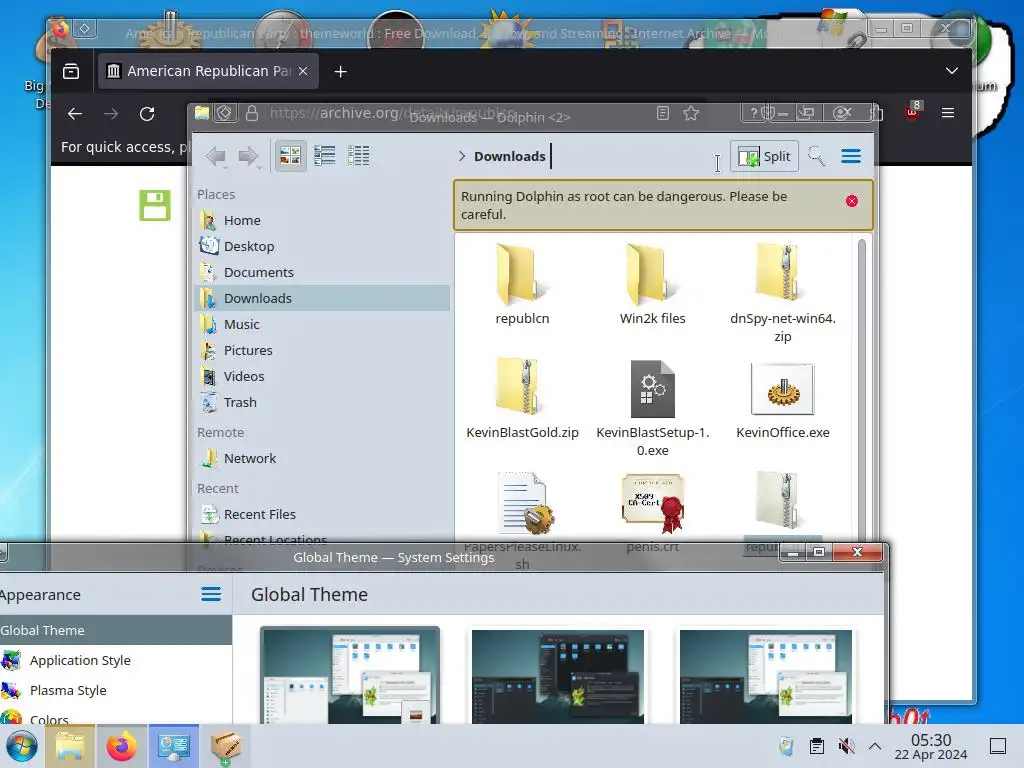Reload the Firefox page
The height and width of the screenshot is (768, 1024).
coord(147,114)
